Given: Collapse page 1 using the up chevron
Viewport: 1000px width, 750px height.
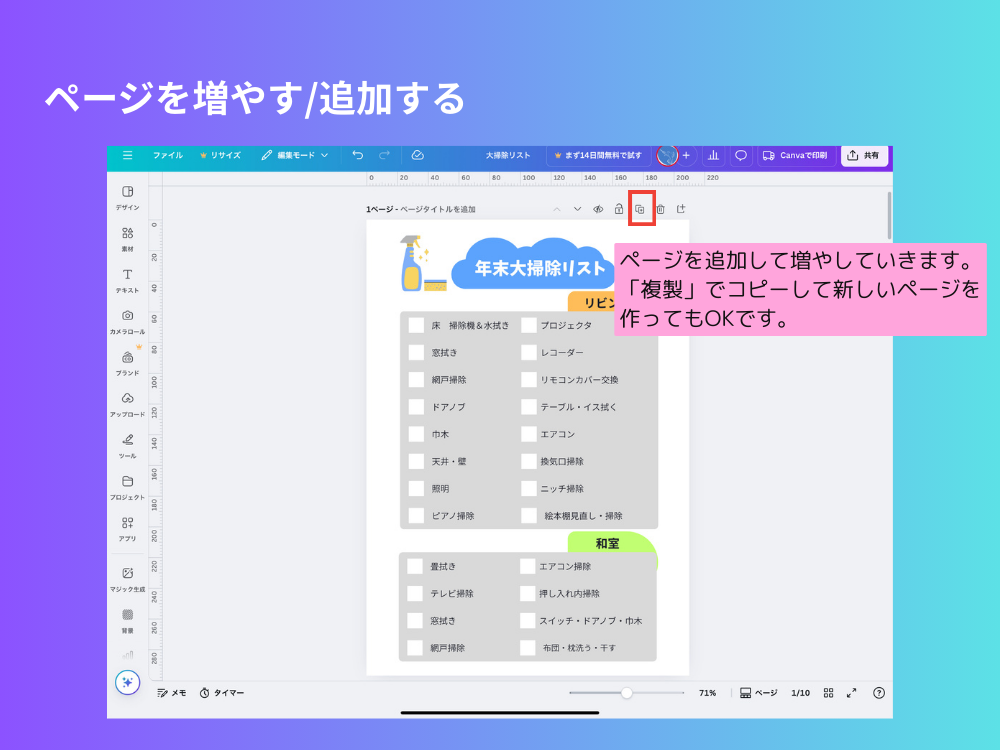Looking at the screenshot, I should tap(556, 209).
